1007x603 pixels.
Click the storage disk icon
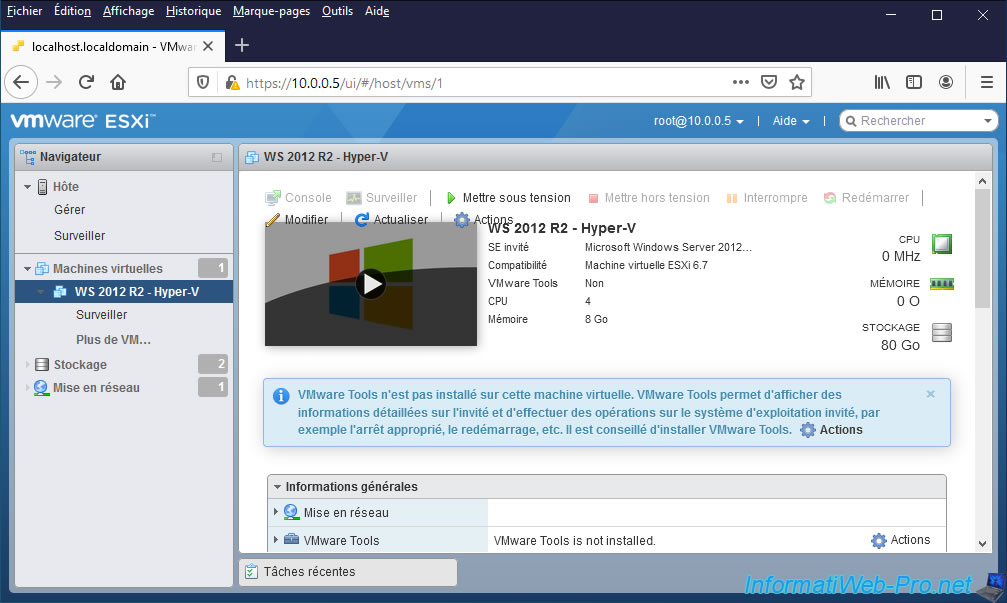click(942, 333)
